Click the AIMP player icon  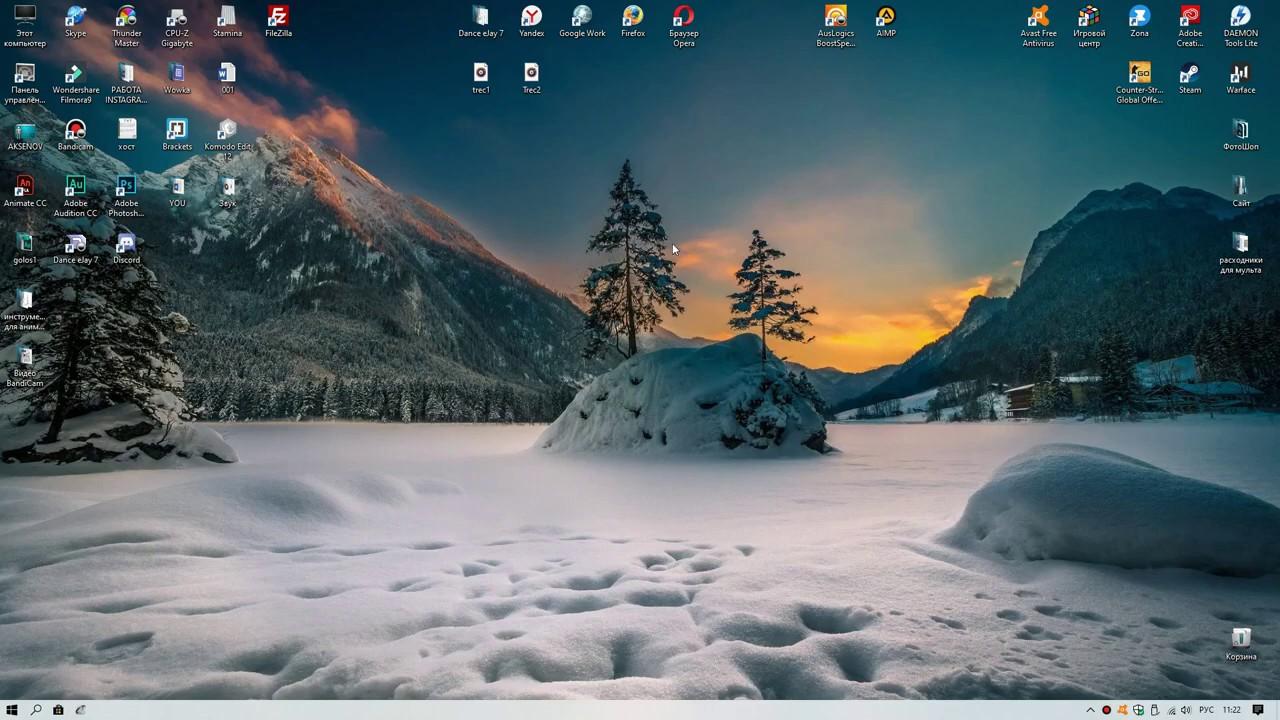pyautogui.click(x=885, y=18)
